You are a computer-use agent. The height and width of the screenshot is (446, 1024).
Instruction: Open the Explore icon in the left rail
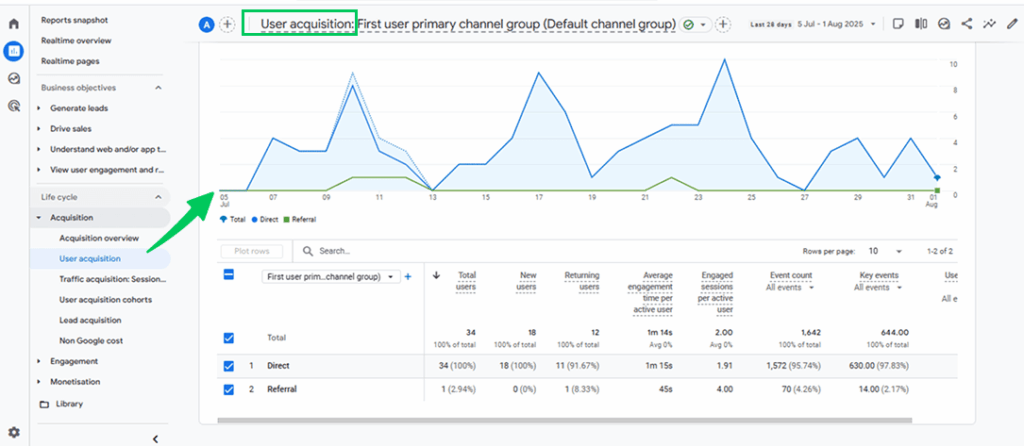click(x=14, y=78)
